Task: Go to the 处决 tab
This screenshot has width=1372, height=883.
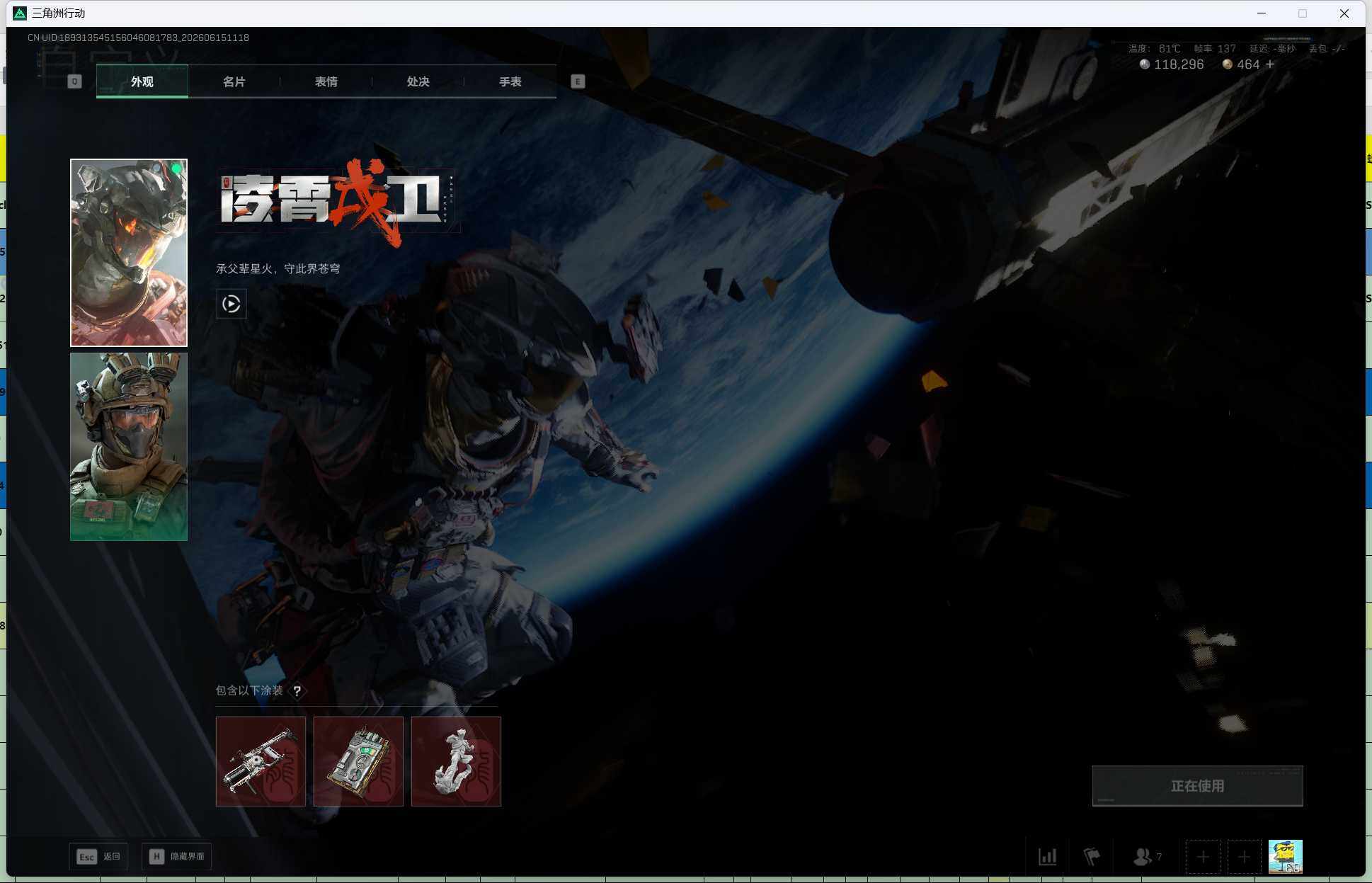Action: click(x=418, y=81)
